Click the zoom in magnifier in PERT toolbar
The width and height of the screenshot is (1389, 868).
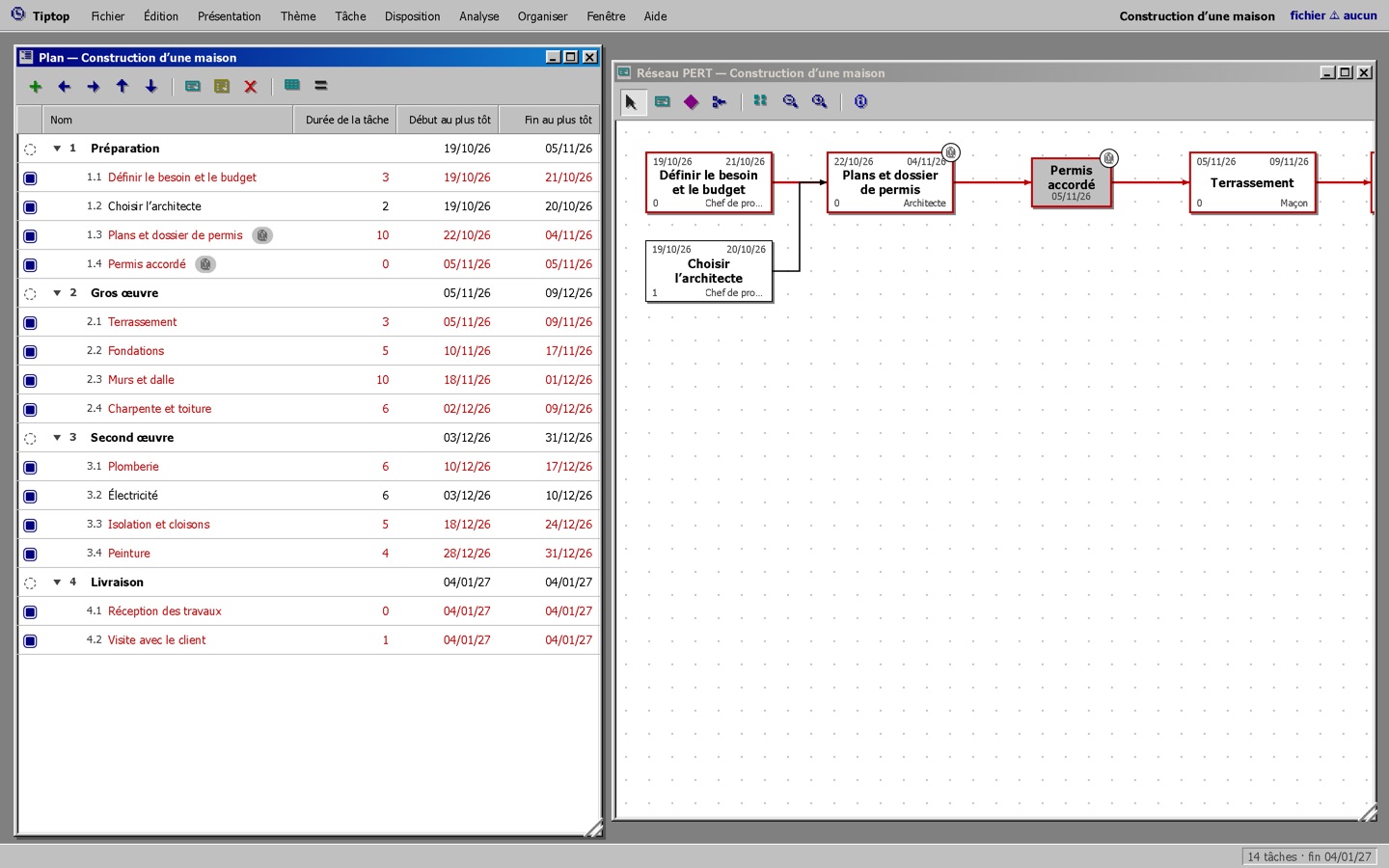point(820,101)
